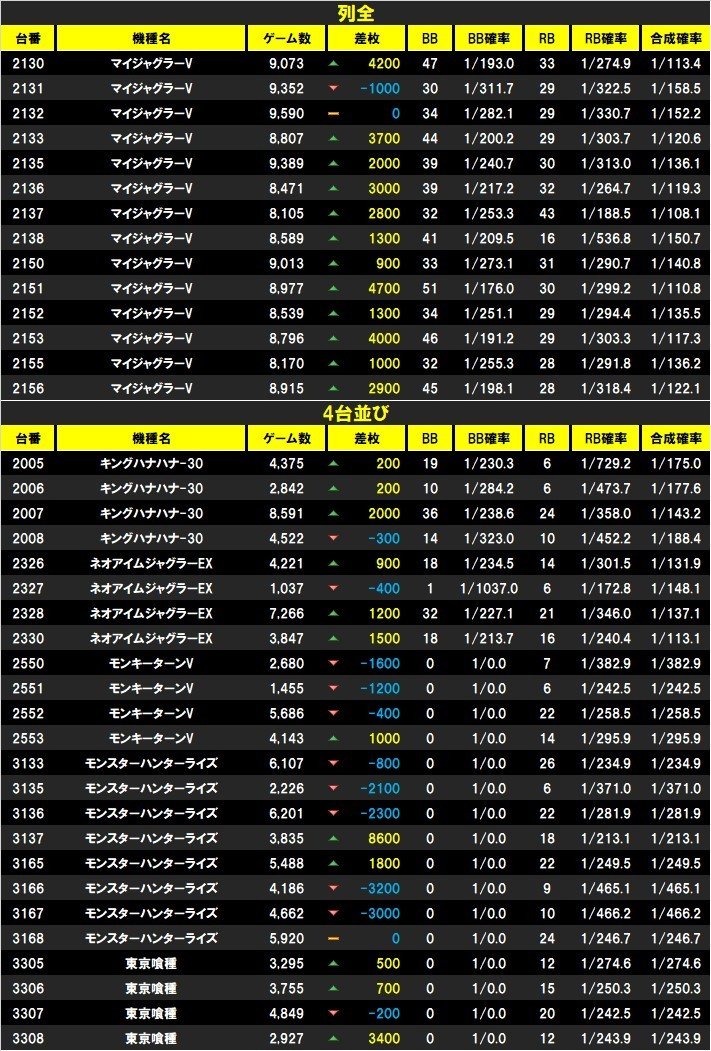The image size is (711, 1051).
Task: Click the green up arrow in row 2005
Action: click(334, 463)
